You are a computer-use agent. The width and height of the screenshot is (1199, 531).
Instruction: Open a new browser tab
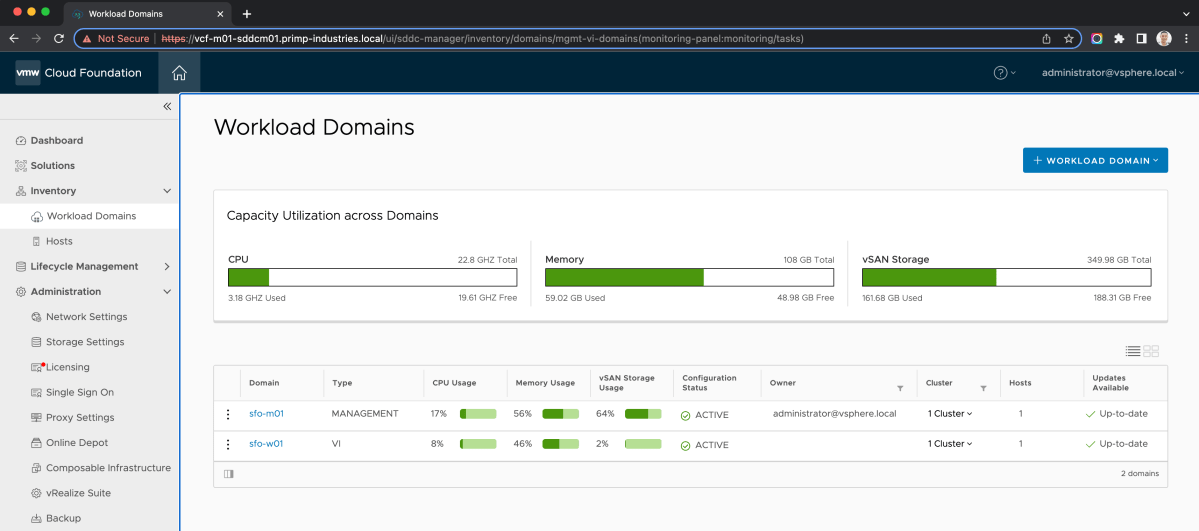(x=246, y=14)
